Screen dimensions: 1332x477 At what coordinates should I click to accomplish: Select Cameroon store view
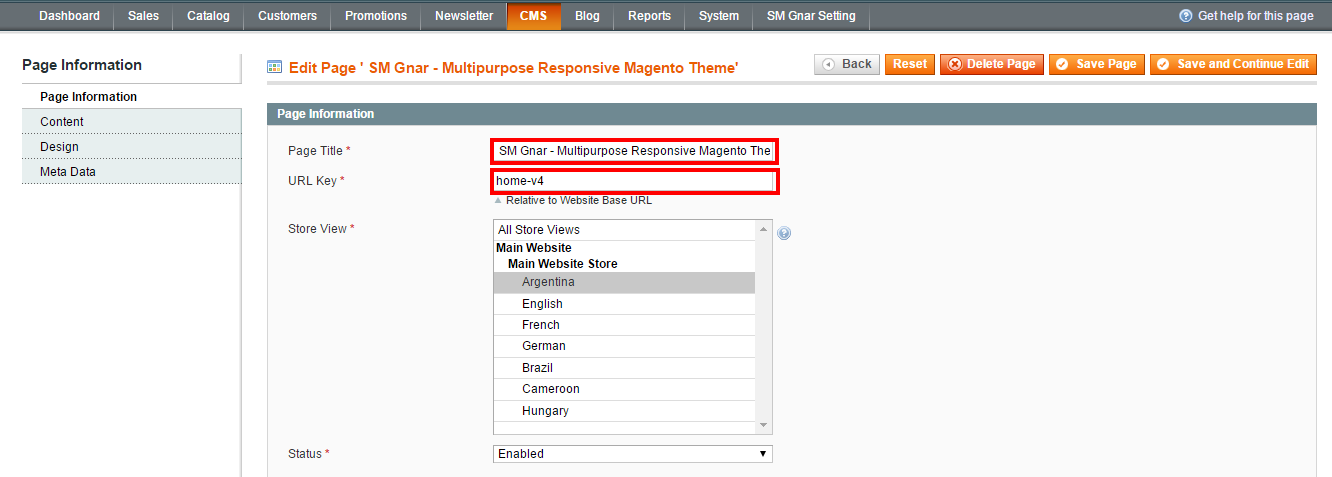[625, 389]
